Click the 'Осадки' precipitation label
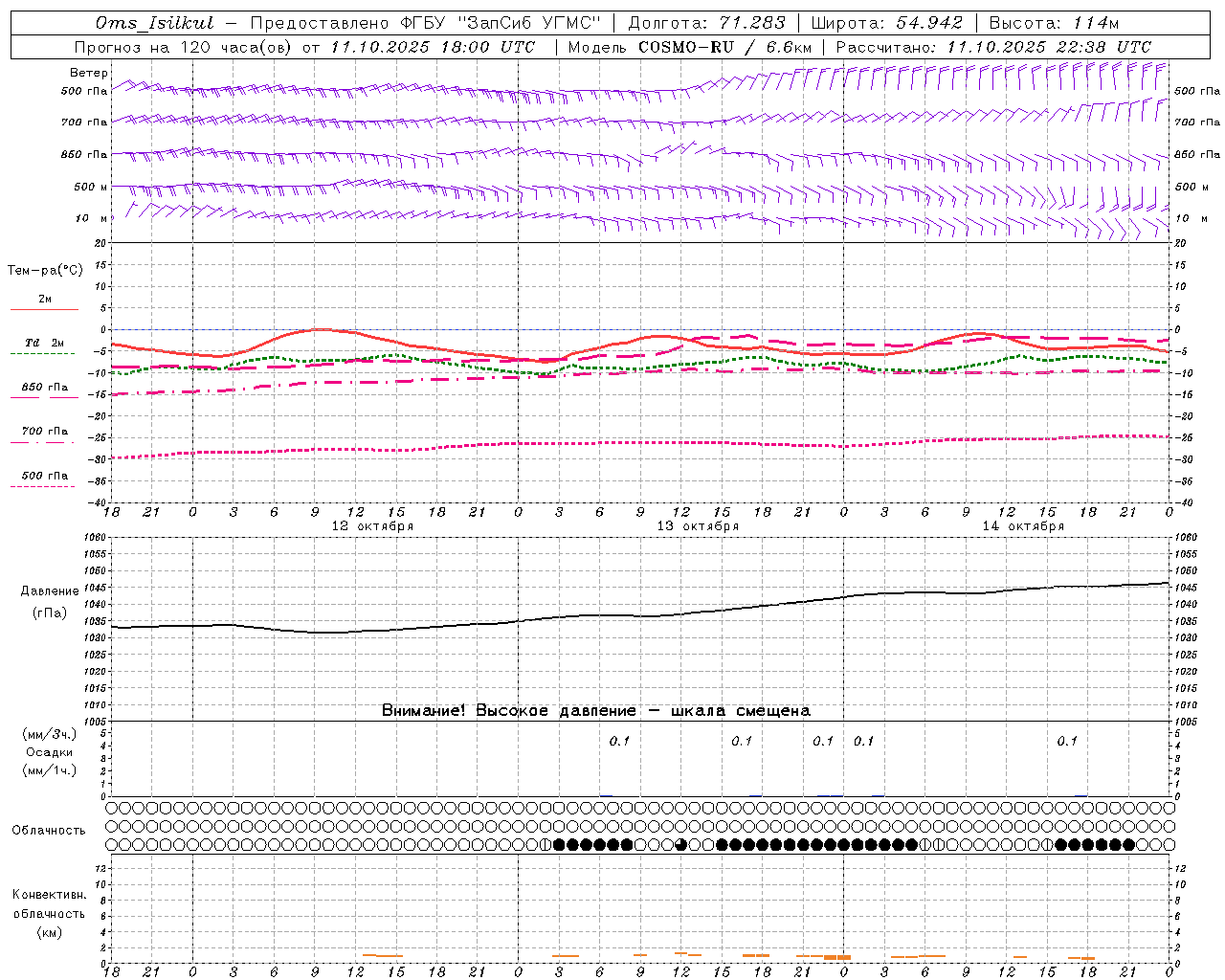This screenshot has width=1225, height=980. (x=50, y=752)
